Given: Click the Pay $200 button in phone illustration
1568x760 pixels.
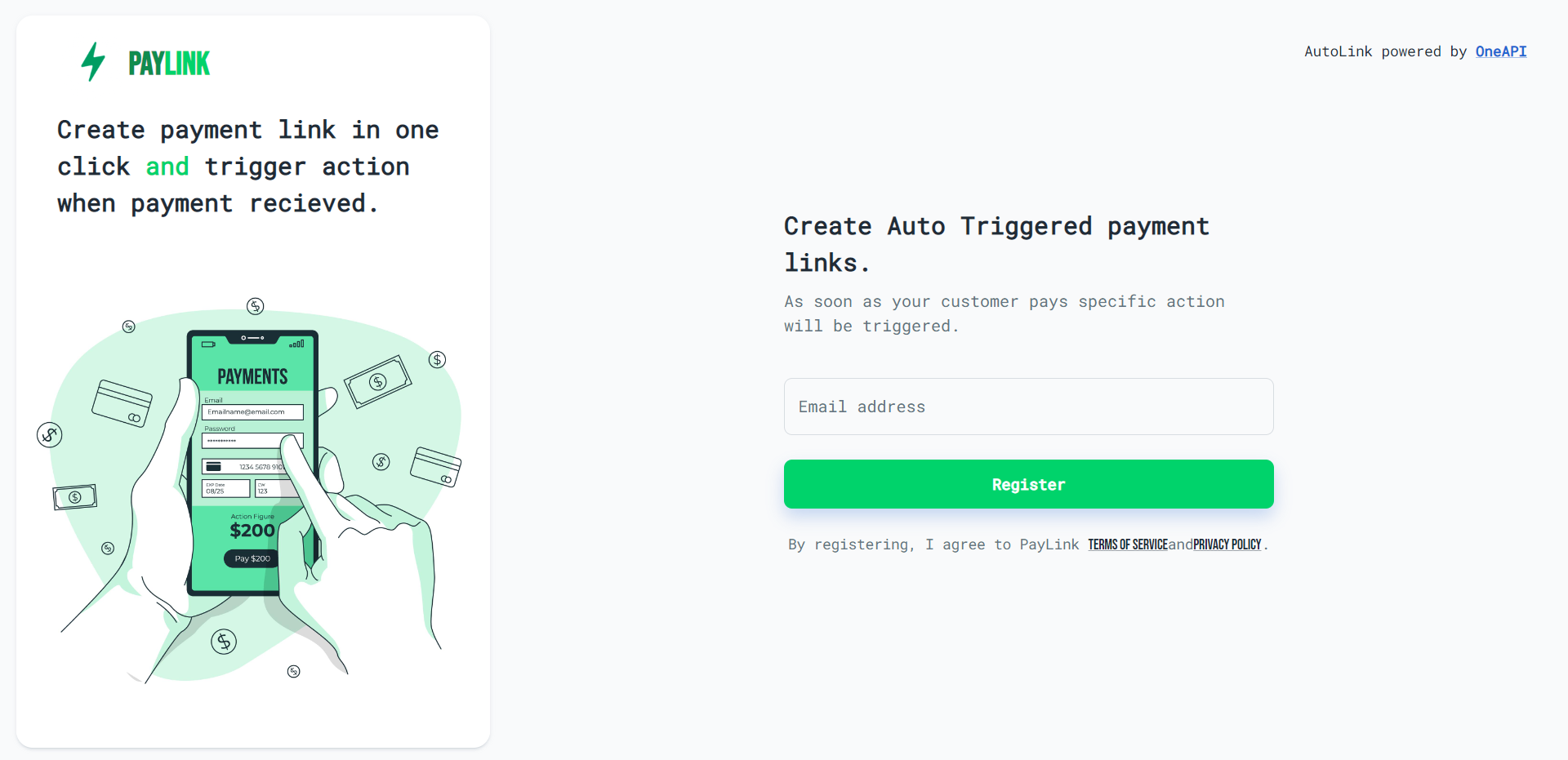Looking at the screenshot, I should click(x=252, y=558).
